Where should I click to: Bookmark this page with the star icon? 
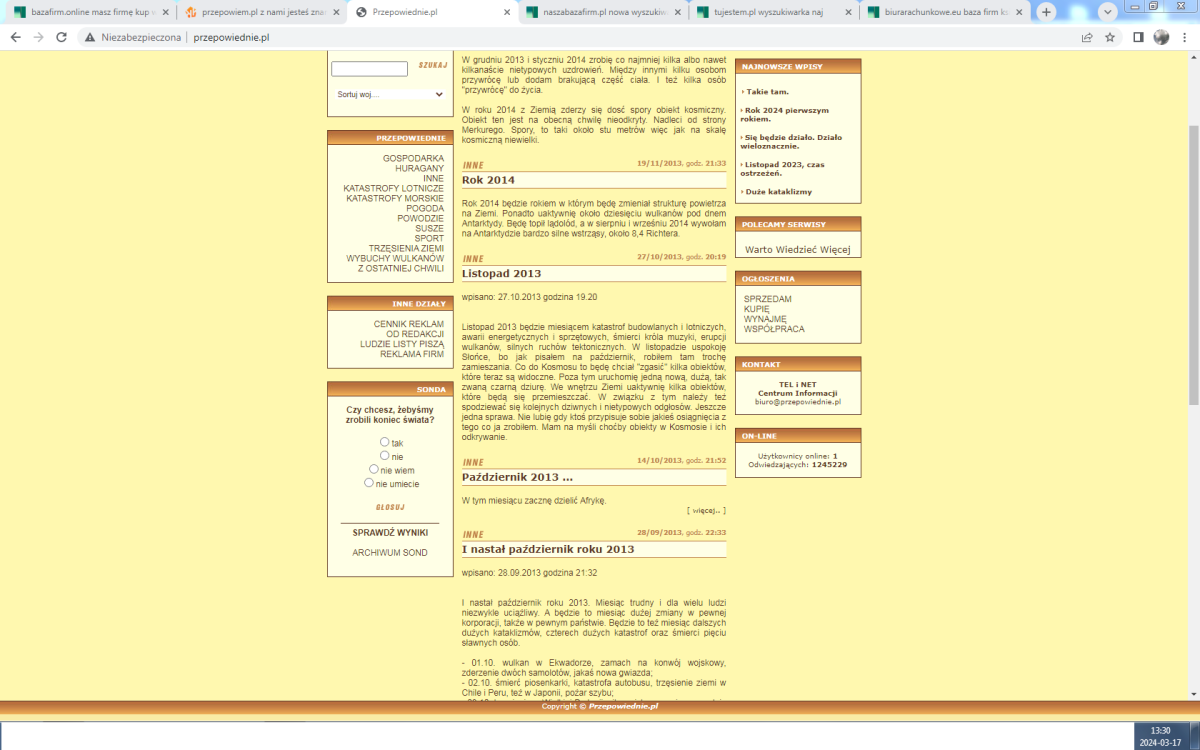(x=1111, y=37)
